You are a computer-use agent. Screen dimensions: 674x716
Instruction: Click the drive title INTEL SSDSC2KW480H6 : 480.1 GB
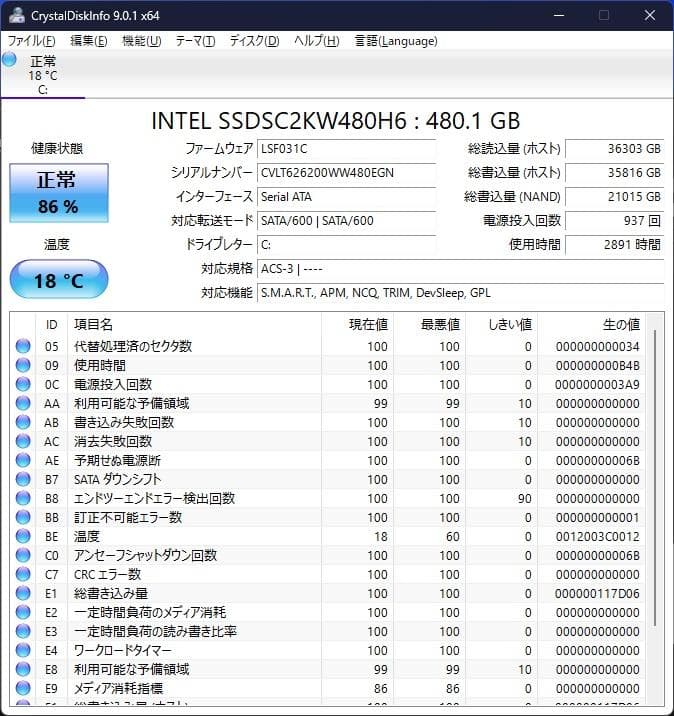coord(336,121)
